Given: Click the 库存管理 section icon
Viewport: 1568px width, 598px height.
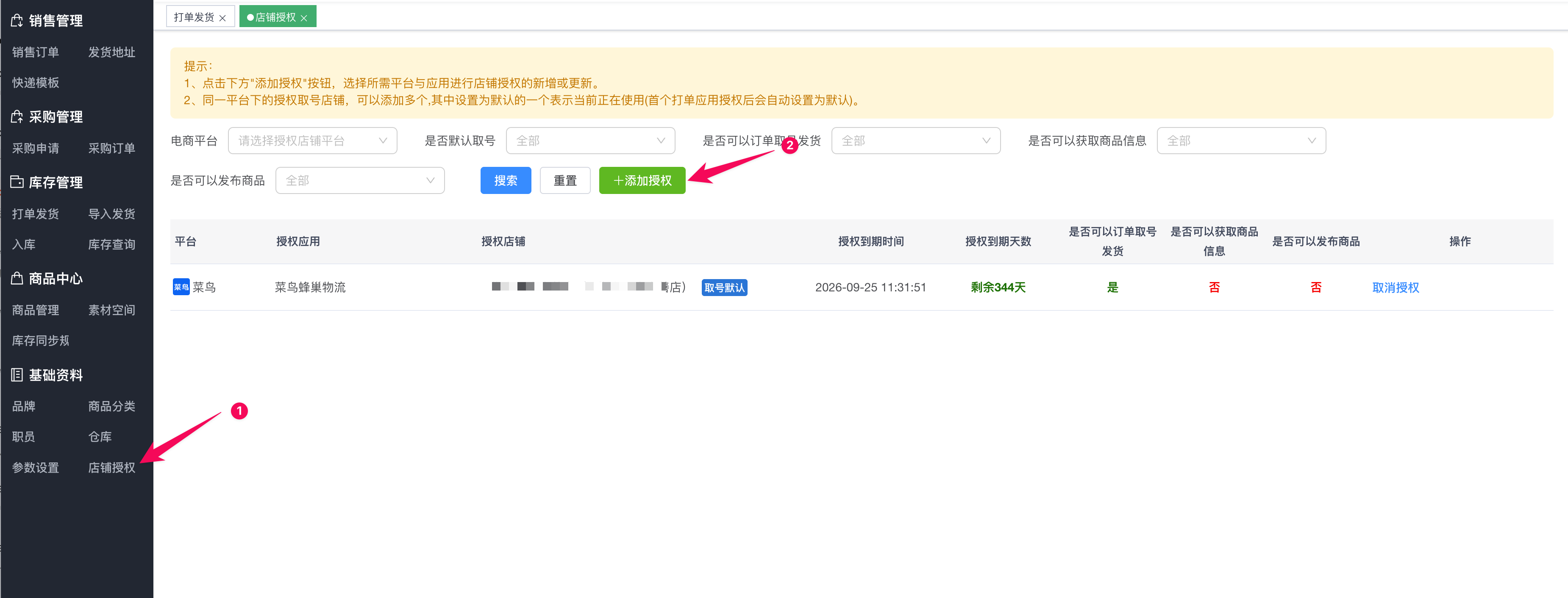Looking at the screenshot, I should pos(17,182).
